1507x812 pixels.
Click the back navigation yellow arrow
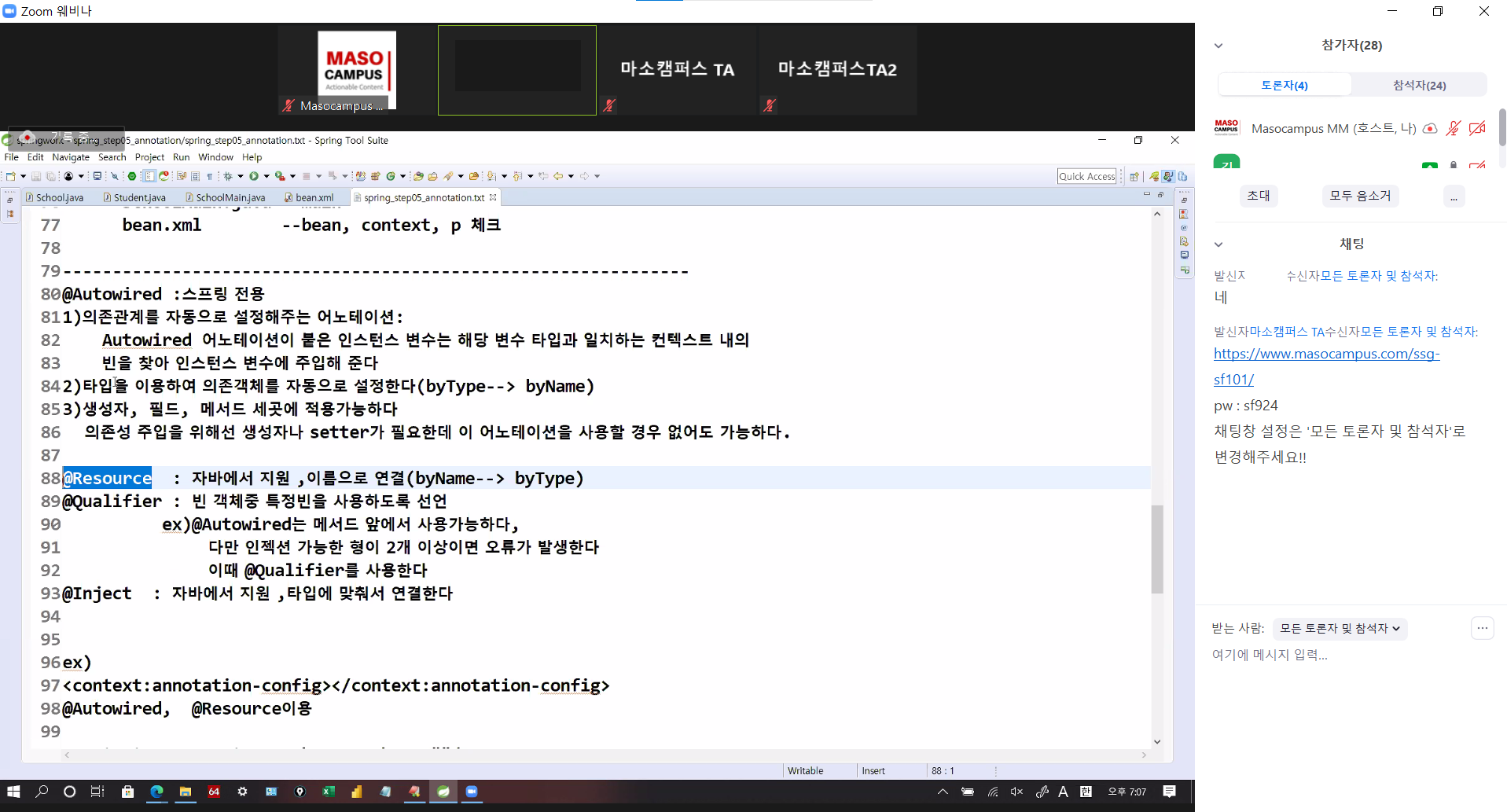point(558,176)
